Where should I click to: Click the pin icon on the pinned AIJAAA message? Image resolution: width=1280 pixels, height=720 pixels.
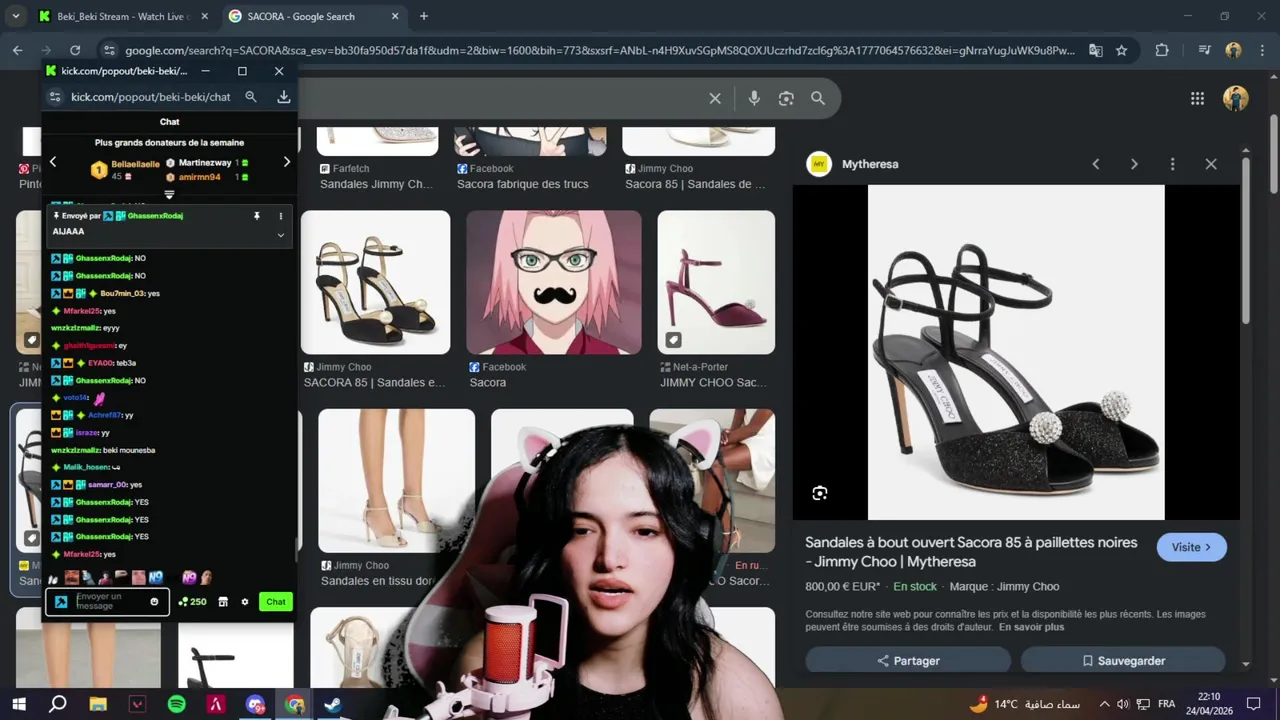click(x=257, y=216)
